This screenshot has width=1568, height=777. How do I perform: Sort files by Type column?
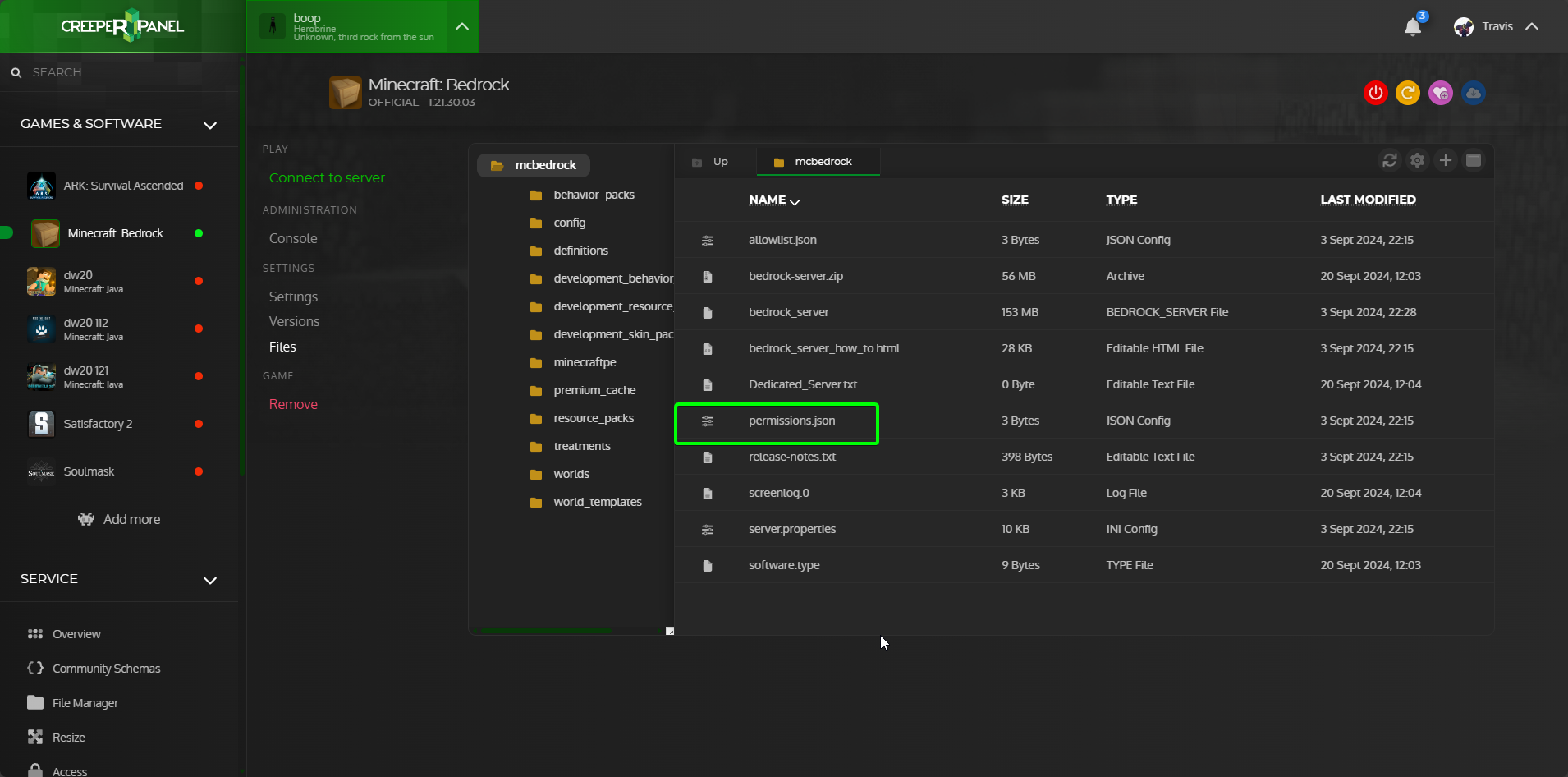[1121, 200]
